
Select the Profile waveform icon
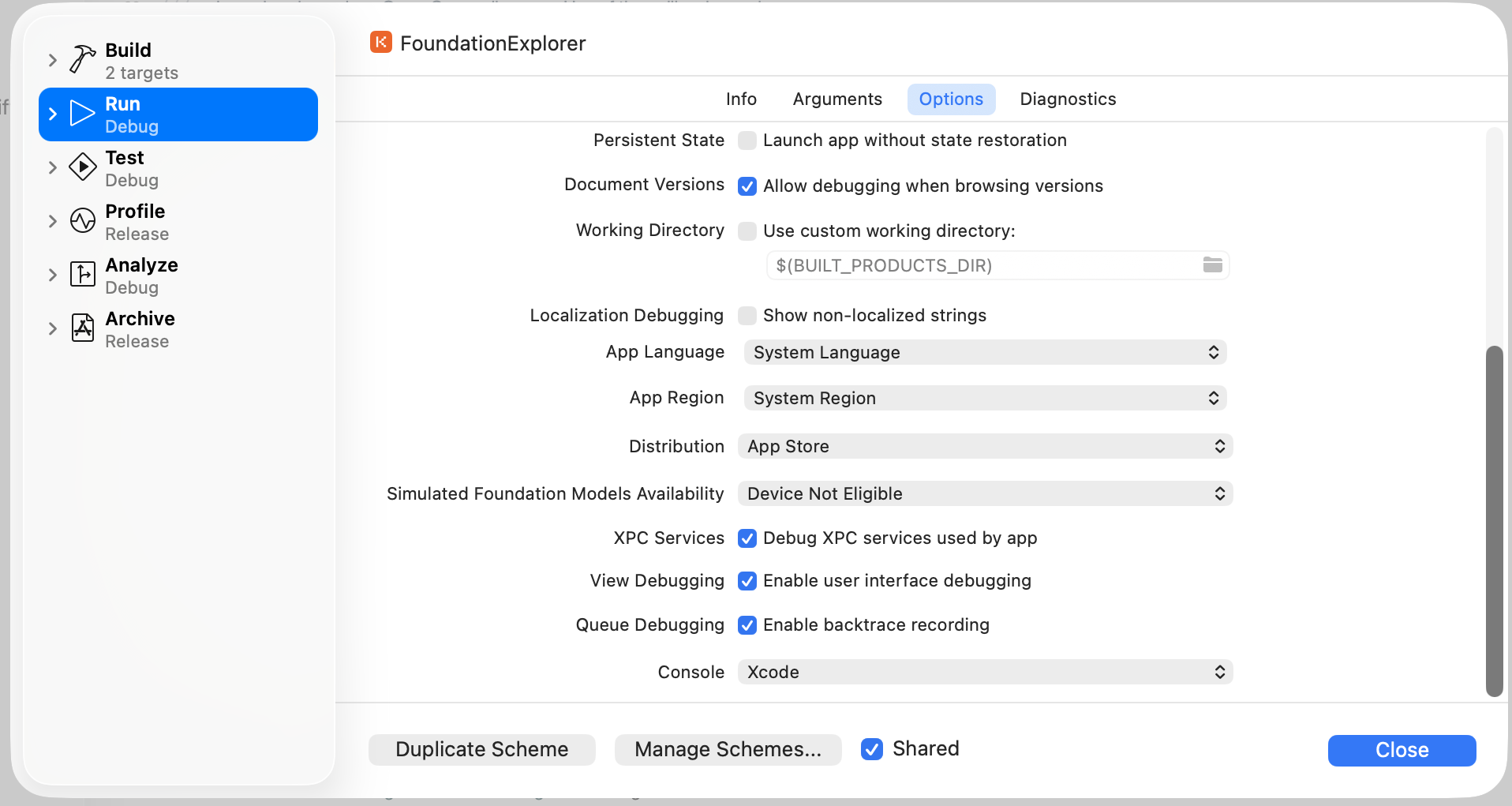pos(83,221)
